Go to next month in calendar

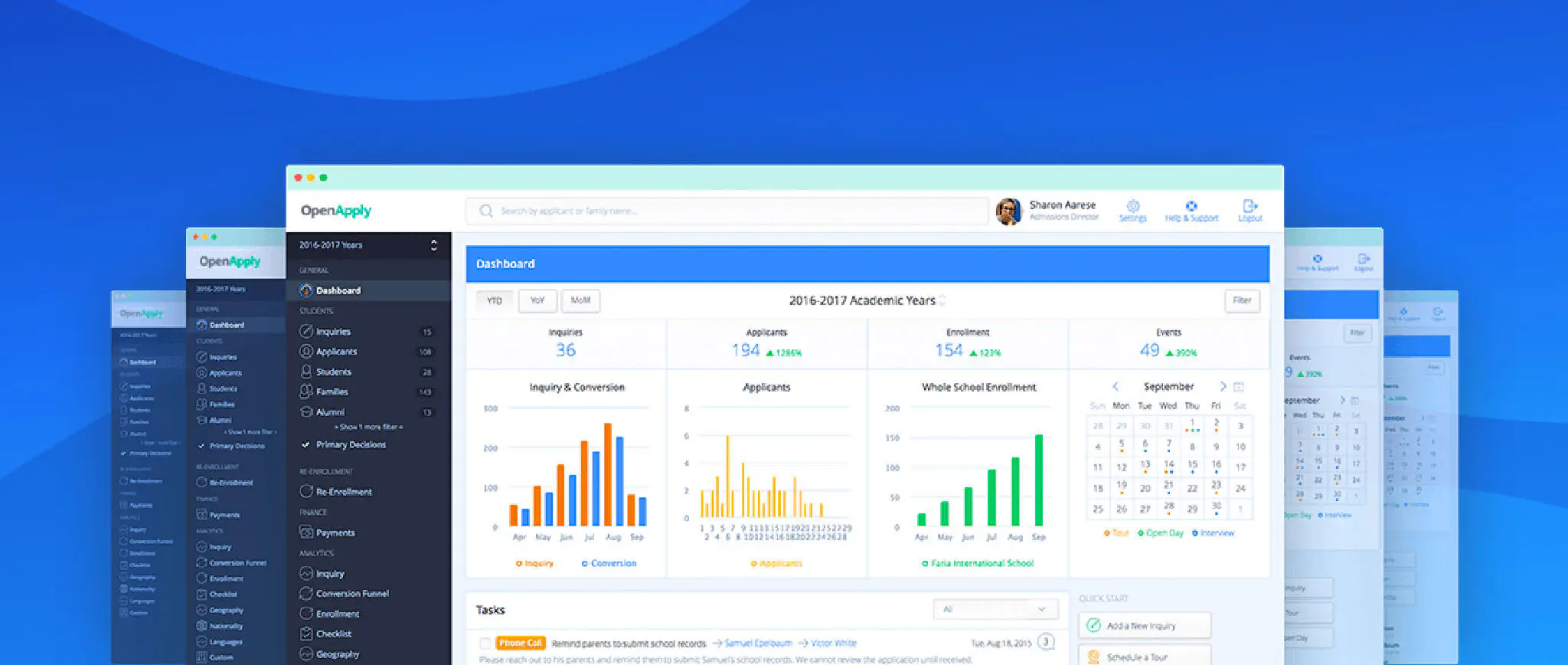[1222, 387]
